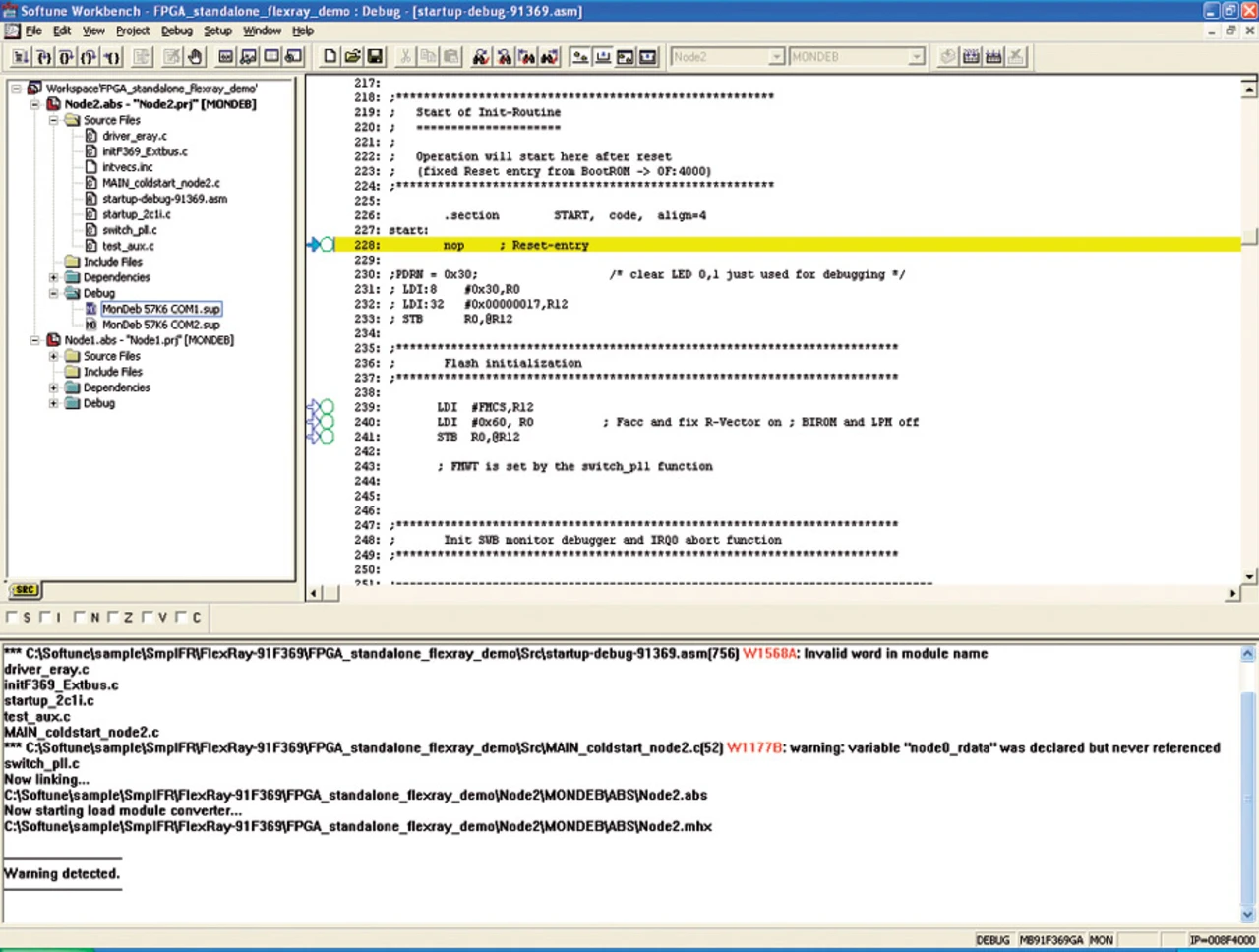Click the first debug run icon in toolbar
This screenshot has width=1259, height=952.
(21, 57)
